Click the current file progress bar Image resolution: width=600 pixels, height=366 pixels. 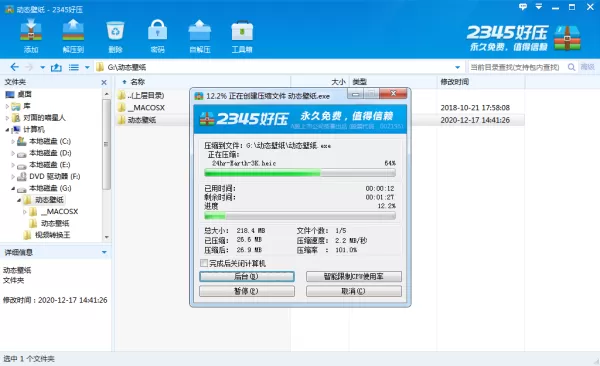300,173
